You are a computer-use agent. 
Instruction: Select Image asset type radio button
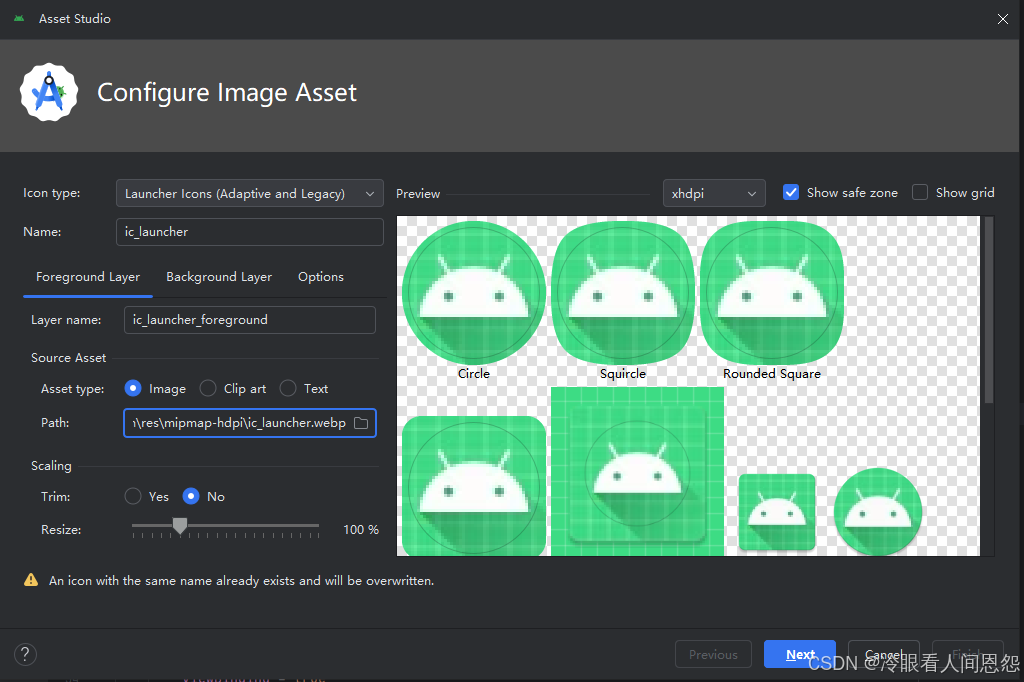pos(133,389)
